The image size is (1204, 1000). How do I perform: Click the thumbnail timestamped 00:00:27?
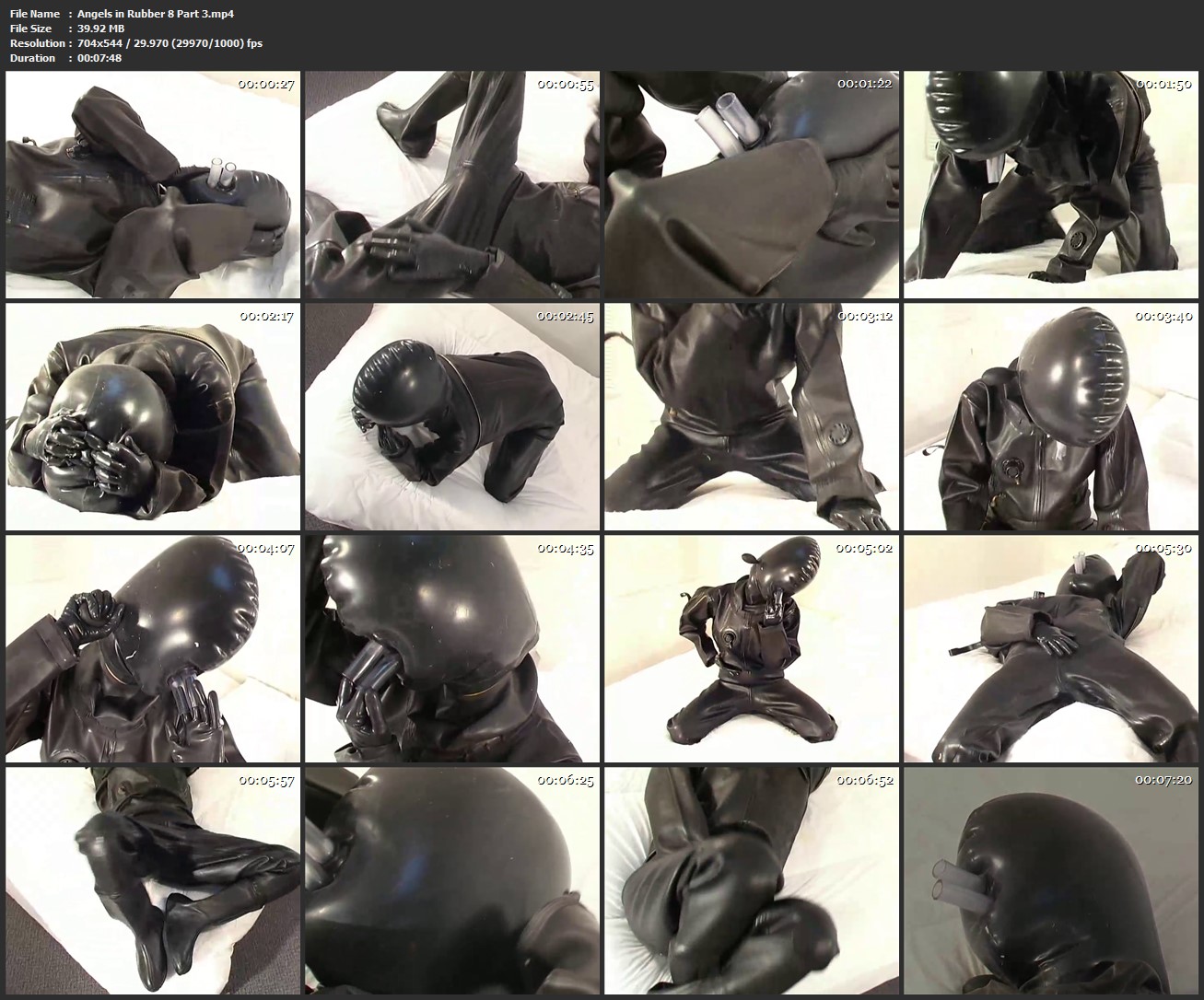[153, 185]
